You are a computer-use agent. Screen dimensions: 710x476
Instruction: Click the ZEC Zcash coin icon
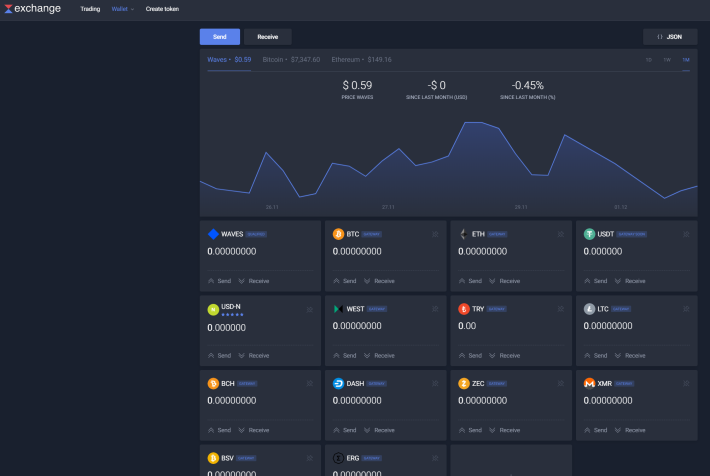tap(464, 384)
